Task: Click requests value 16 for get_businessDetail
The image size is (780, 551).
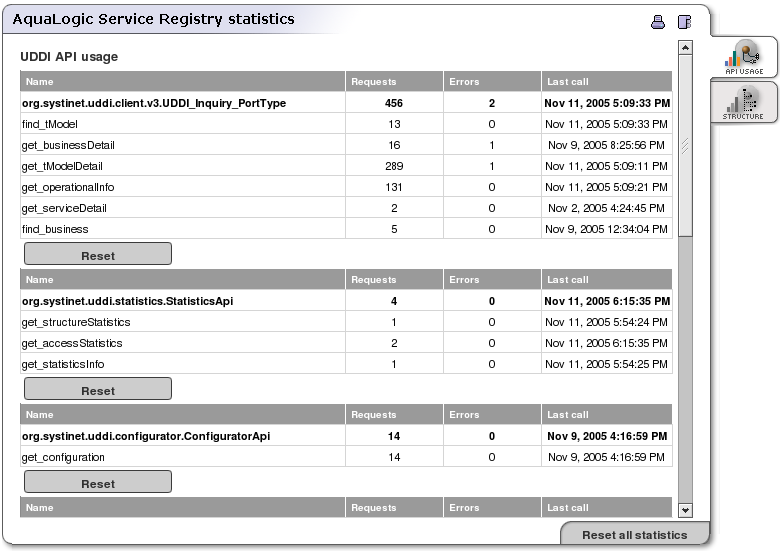Action: click(x=394, y=145)
